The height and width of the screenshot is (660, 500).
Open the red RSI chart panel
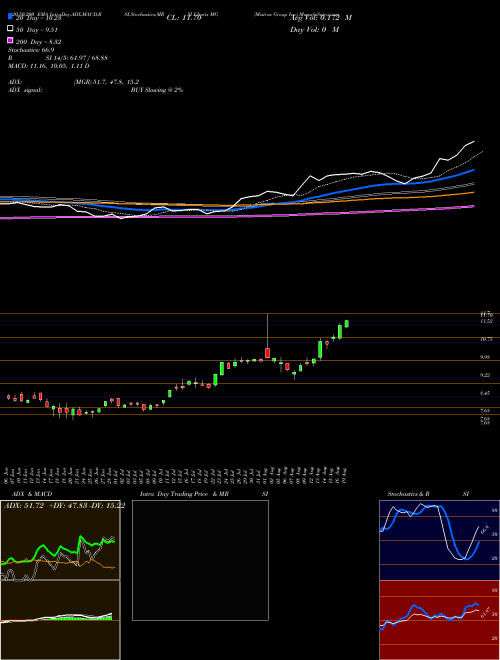point(439,620)
